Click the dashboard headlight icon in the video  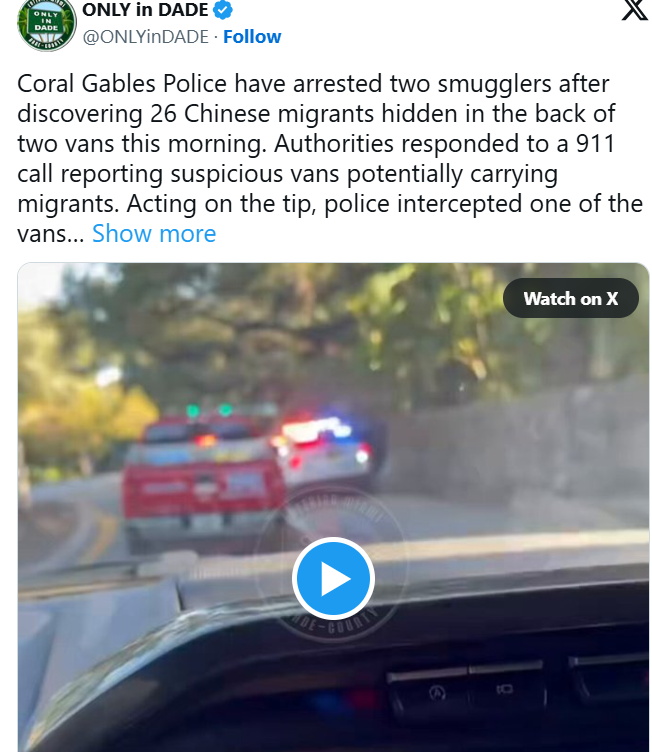point(505,689)
